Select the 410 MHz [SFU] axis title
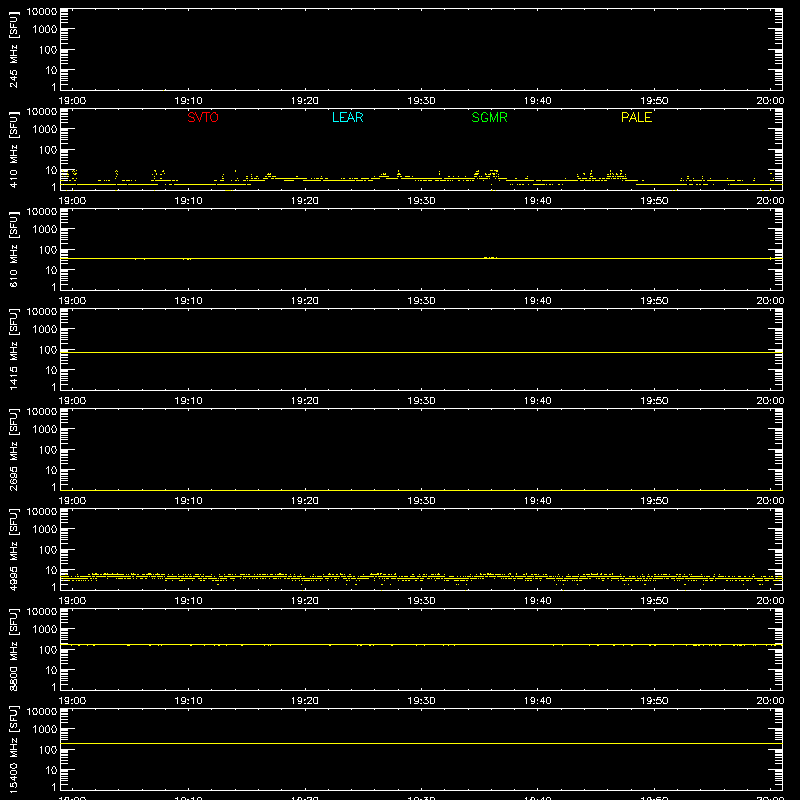Viewport: 800px width, 800px height. click(13, 149)
